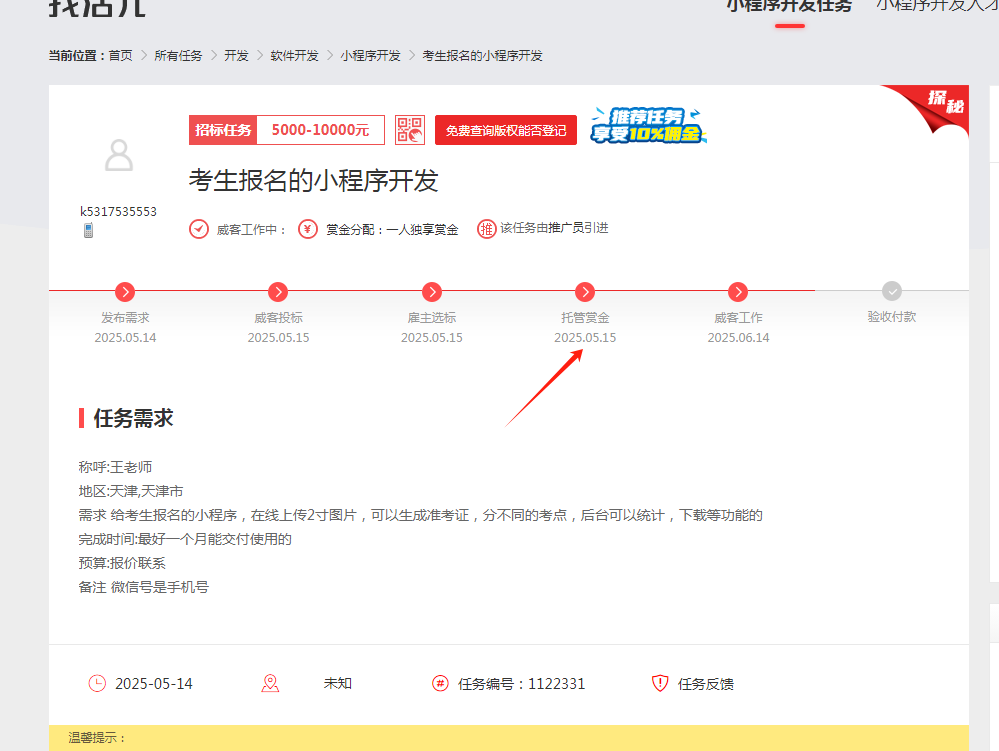Screen dimensions: 999x751
Task: Click the checkmark icon before 威客工作中
Action: (x=197, y=228)
